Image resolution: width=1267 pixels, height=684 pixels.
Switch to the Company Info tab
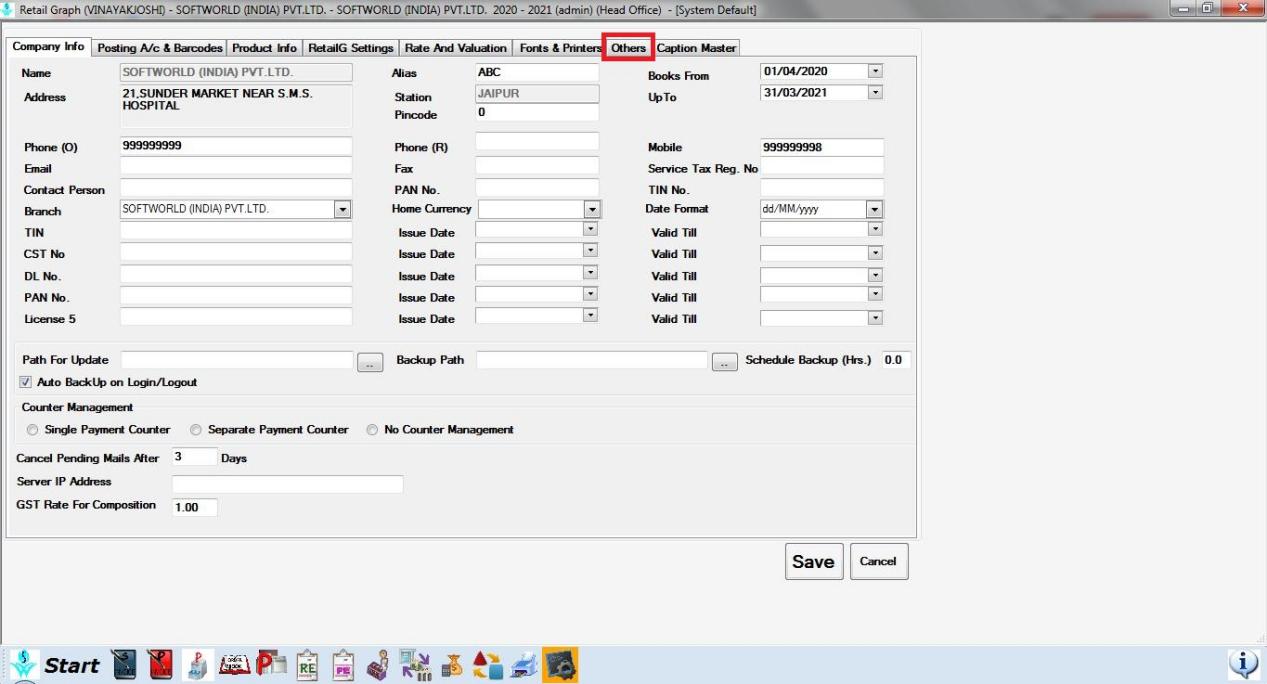point(49,47)
